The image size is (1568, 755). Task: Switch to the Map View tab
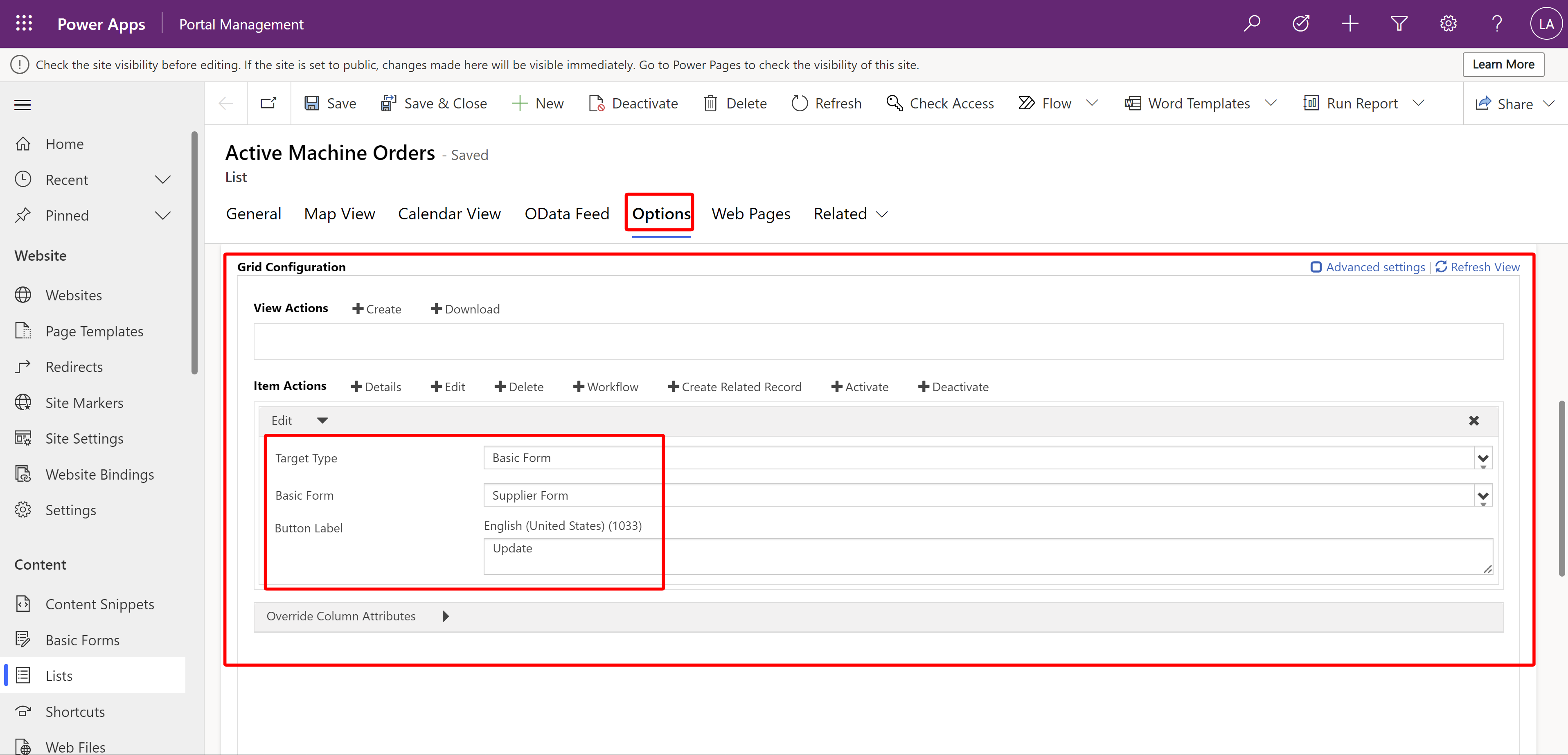pos(340,214)
